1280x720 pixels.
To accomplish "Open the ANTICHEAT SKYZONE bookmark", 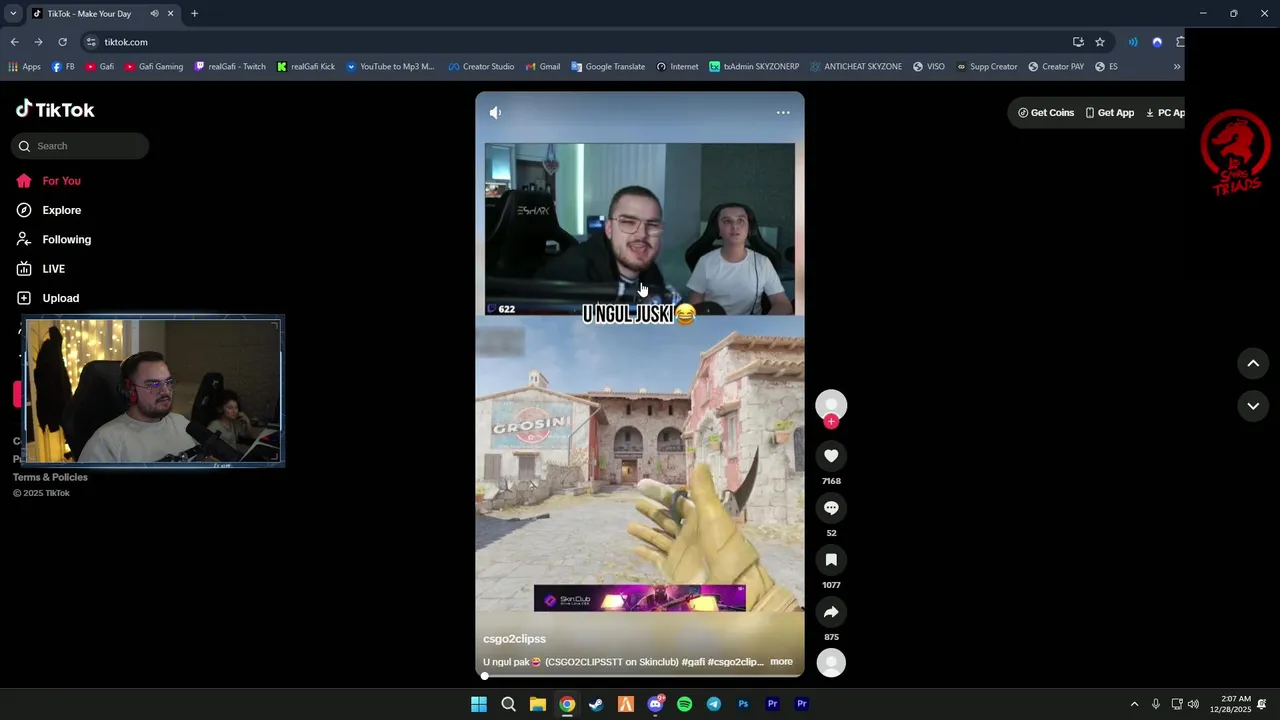I will point(856,67).
